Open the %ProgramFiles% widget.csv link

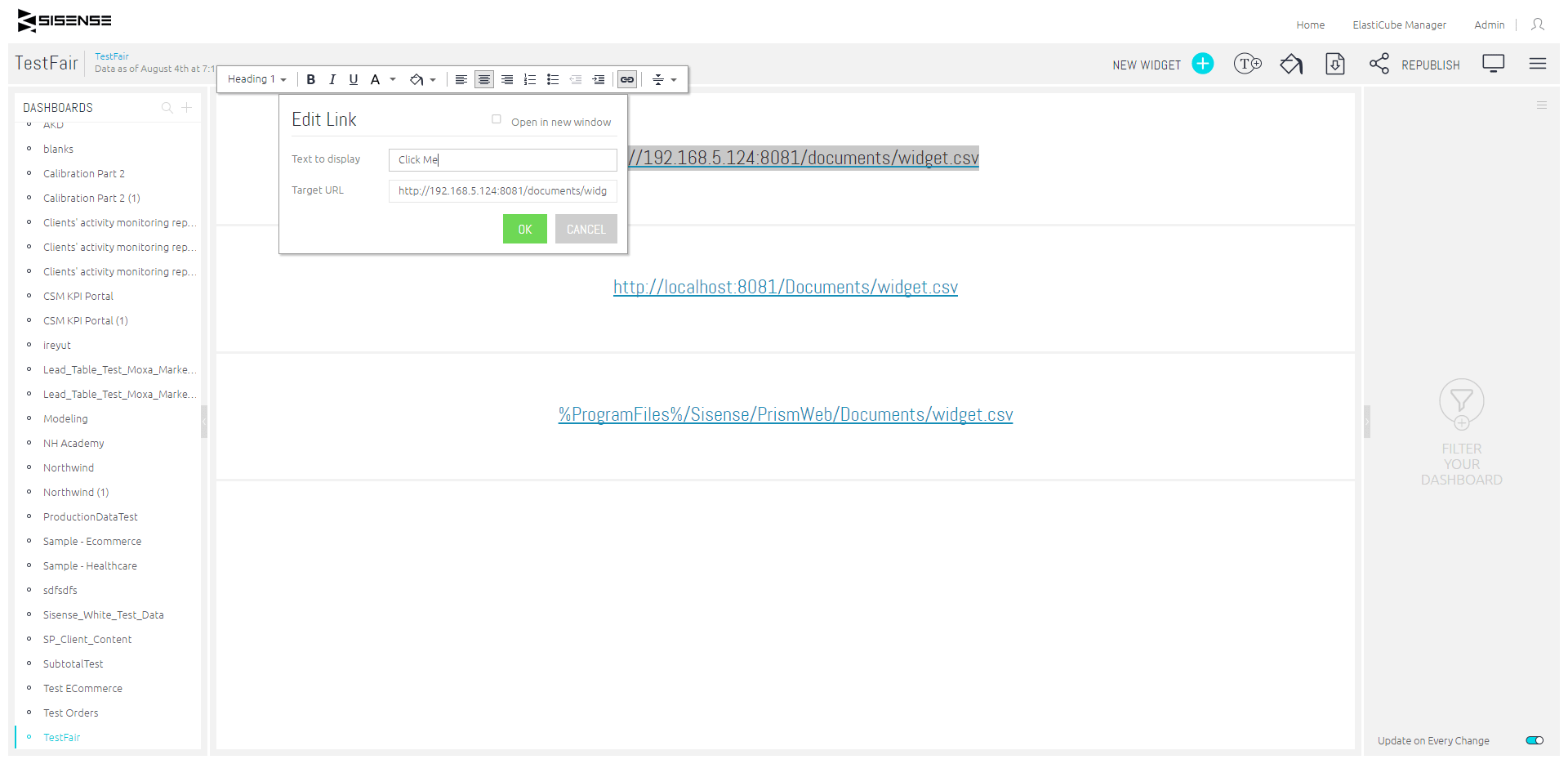pyautogui.click(x=786, y=414)
